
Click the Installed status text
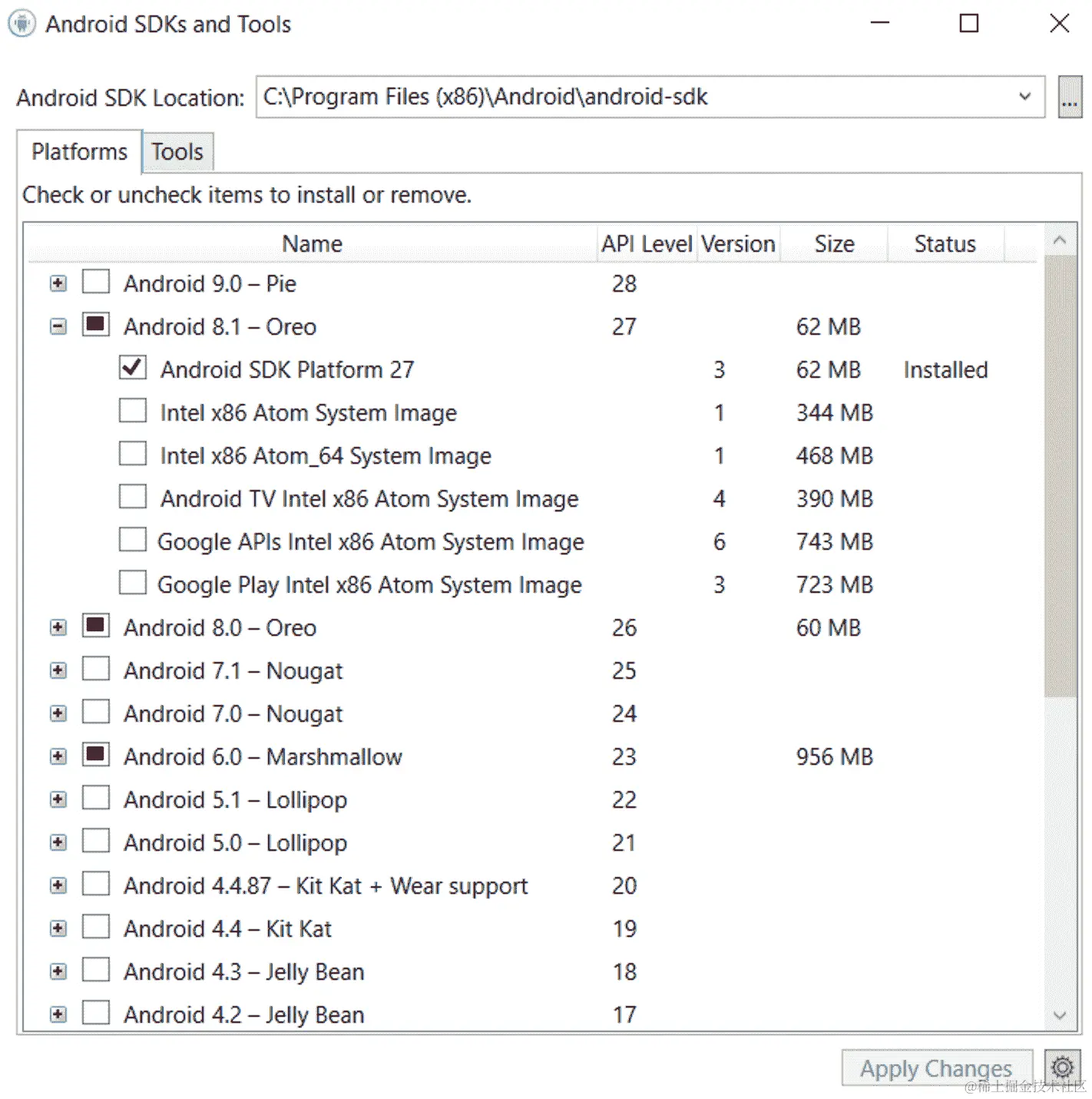click(945, 370)
